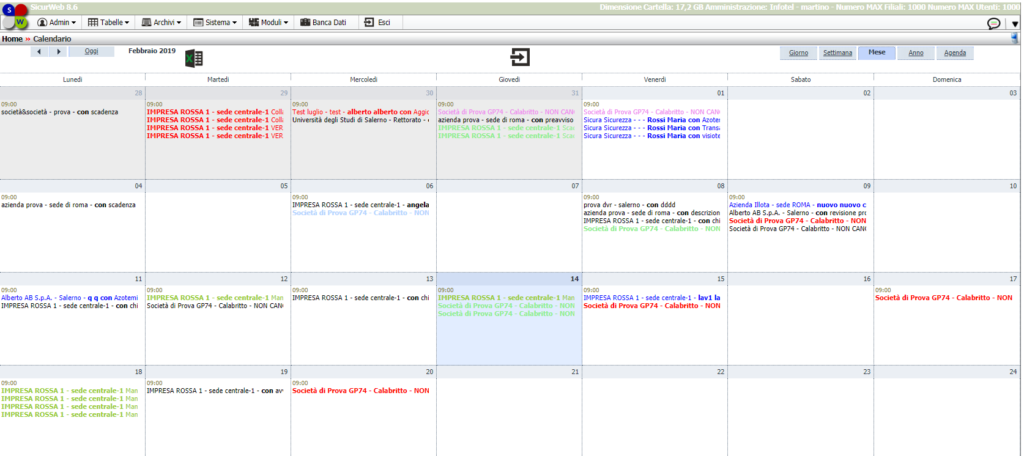Click day number 07
The width and height of the screenshot is (1024, 456).
coord(575,186)
